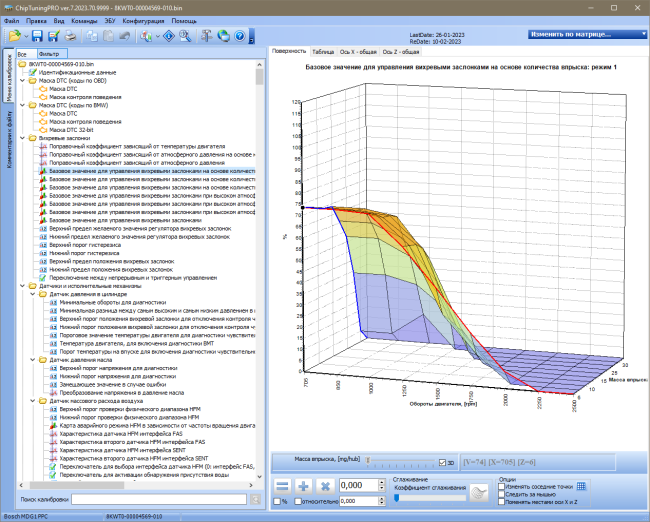Screen dimensions: 650x522
Task: Click the Коэффициент сглаживания slider handle
Action: (396, 498)
